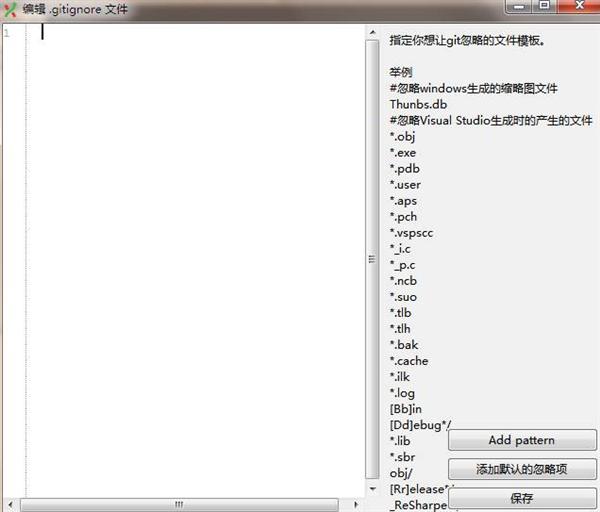Click the *.bak example line
Screen dimensions: 600x512
tap(404, 345)
